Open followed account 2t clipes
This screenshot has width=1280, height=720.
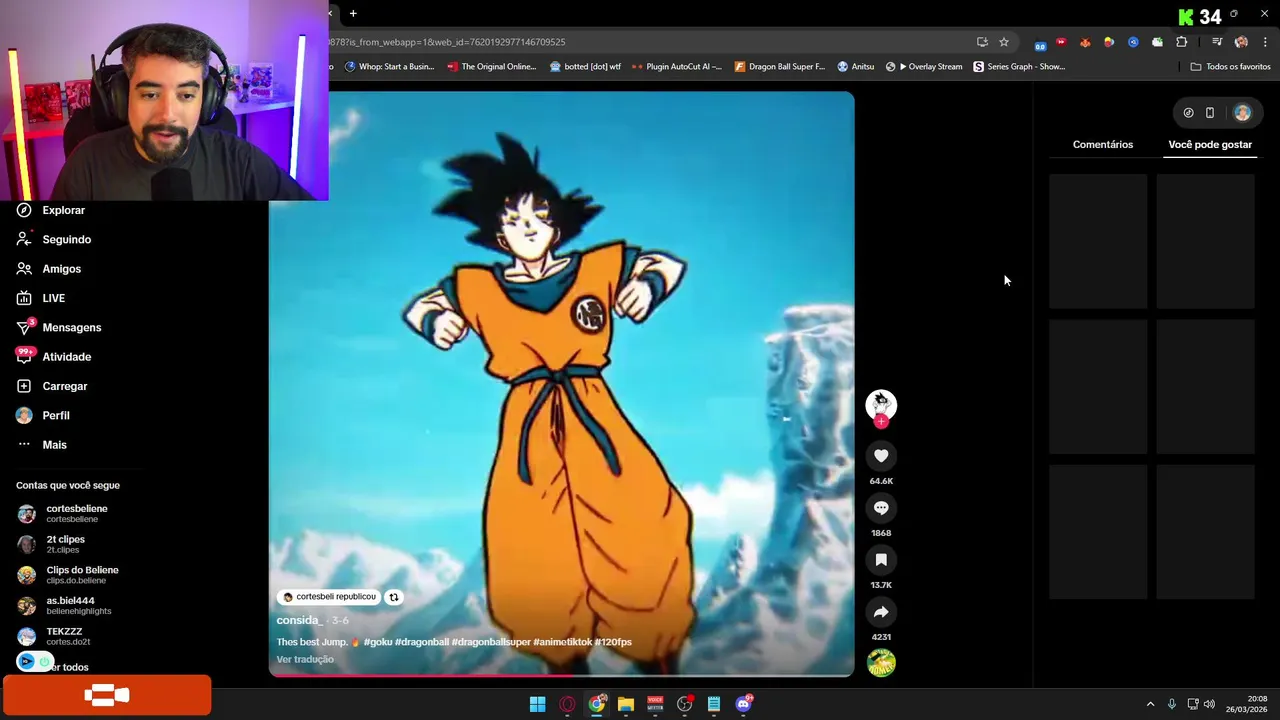point(52,544)
